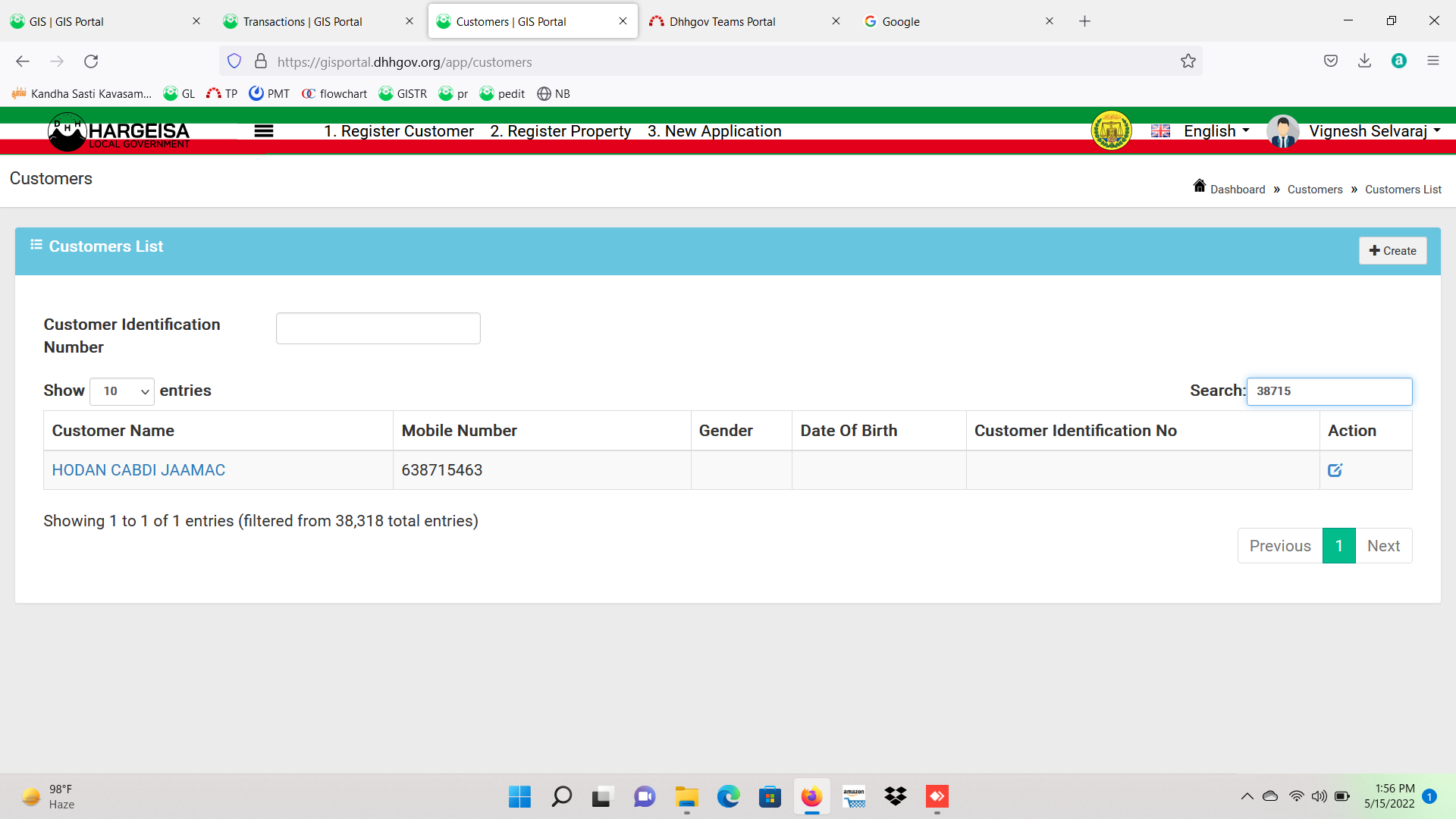1456x819 pixels.
Task: Open the weather widget showing 98°F Haze
Action: click(48, 797)
